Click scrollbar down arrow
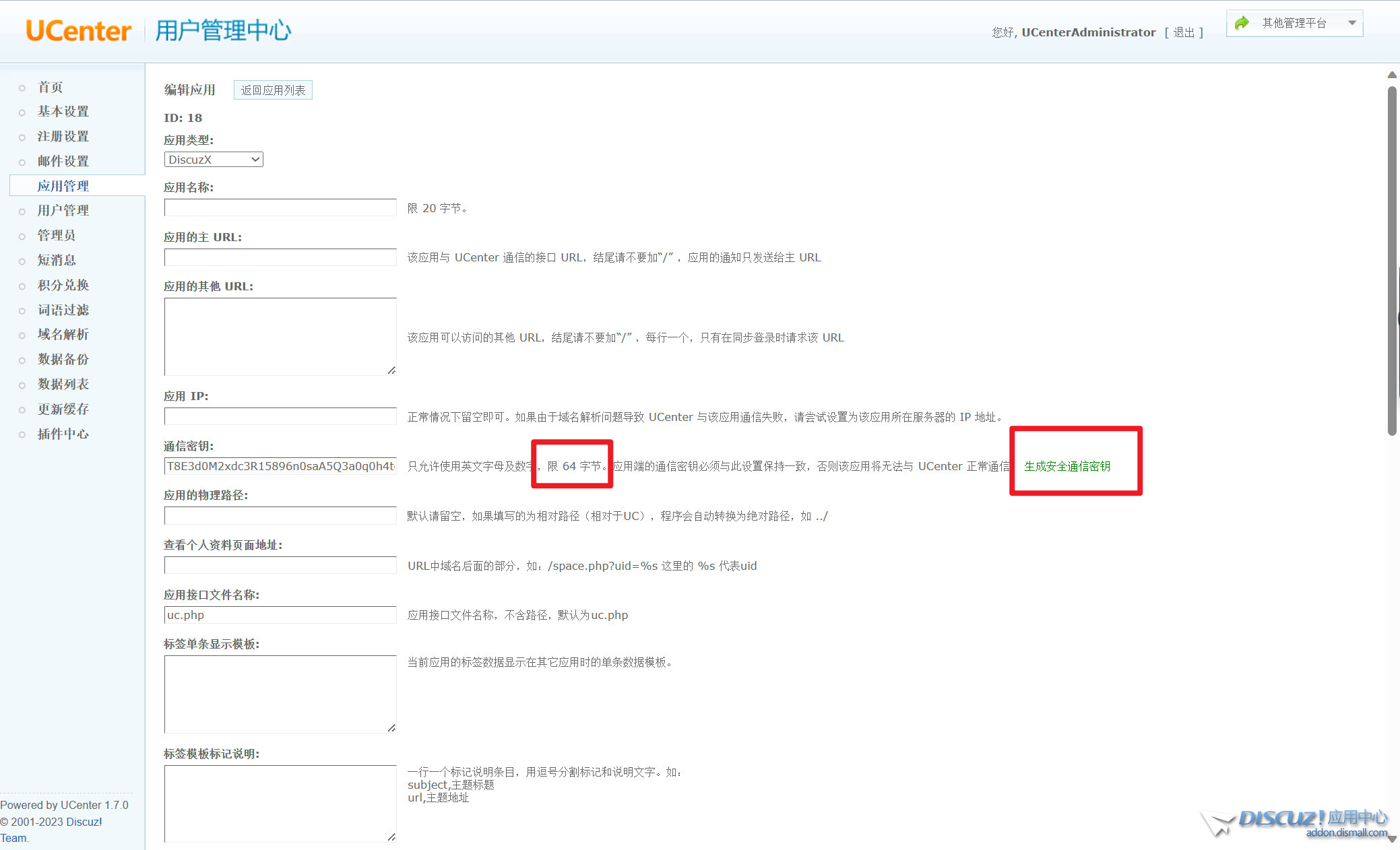 [x=1392, y=839]
